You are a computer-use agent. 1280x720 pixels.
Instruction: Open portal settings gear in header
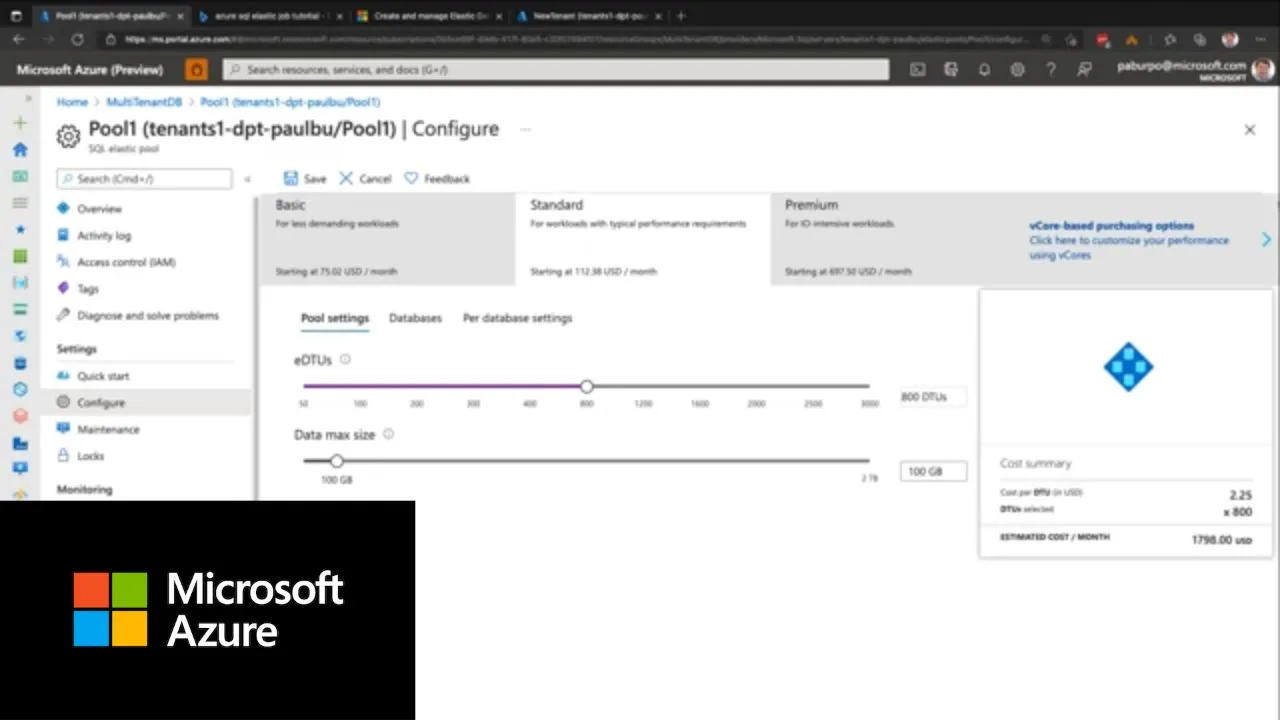[1017, 70]
